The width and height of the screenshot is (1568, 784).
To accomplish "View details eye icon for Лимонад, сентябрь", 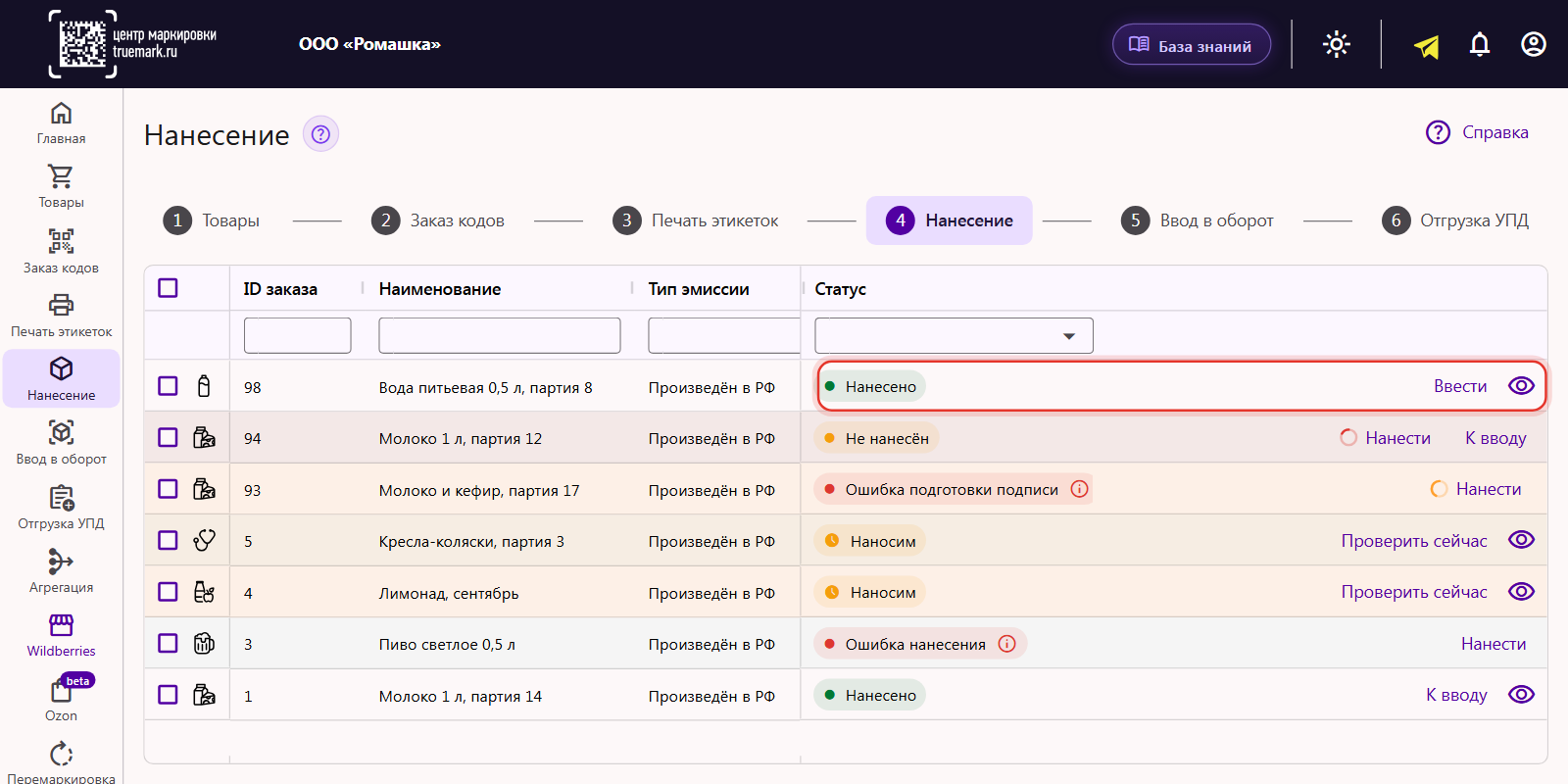I will [1521, 592].
